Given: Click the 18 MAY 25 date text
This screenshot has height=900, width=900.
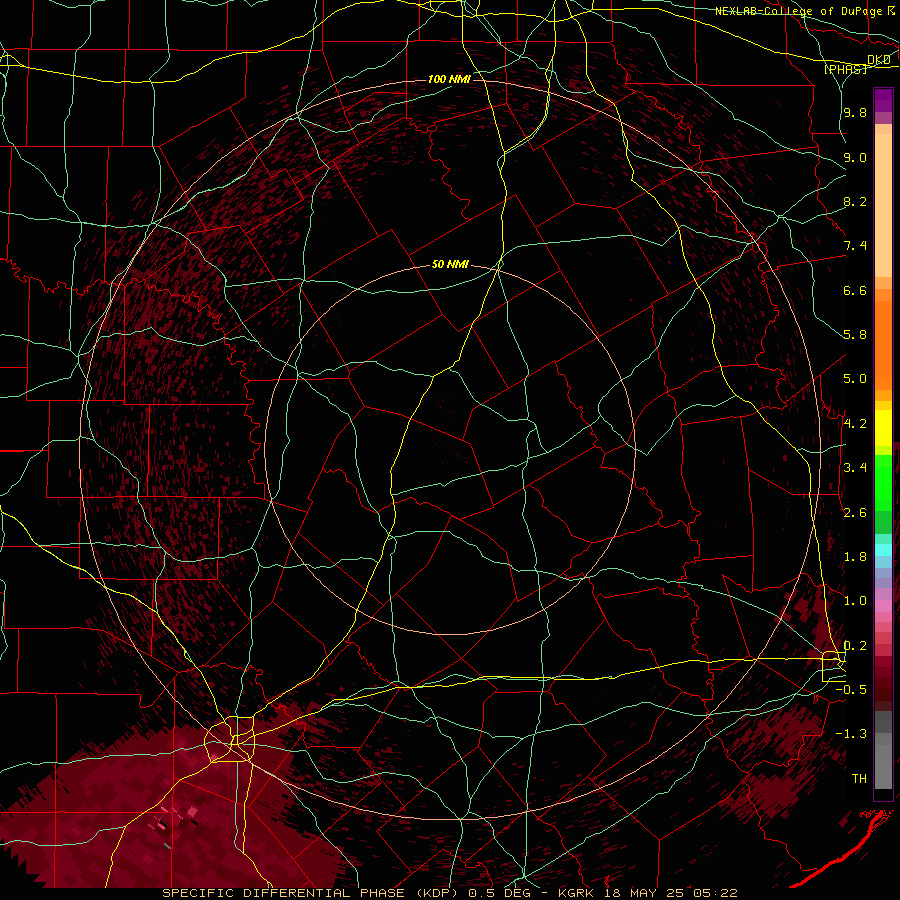Looking at the screenshot, I should (x=644, y=893).
